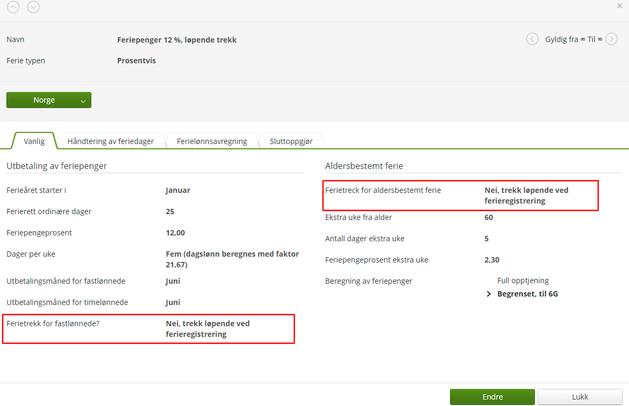
Task: Click the Ferie typen label
Action: pos(26,61)
